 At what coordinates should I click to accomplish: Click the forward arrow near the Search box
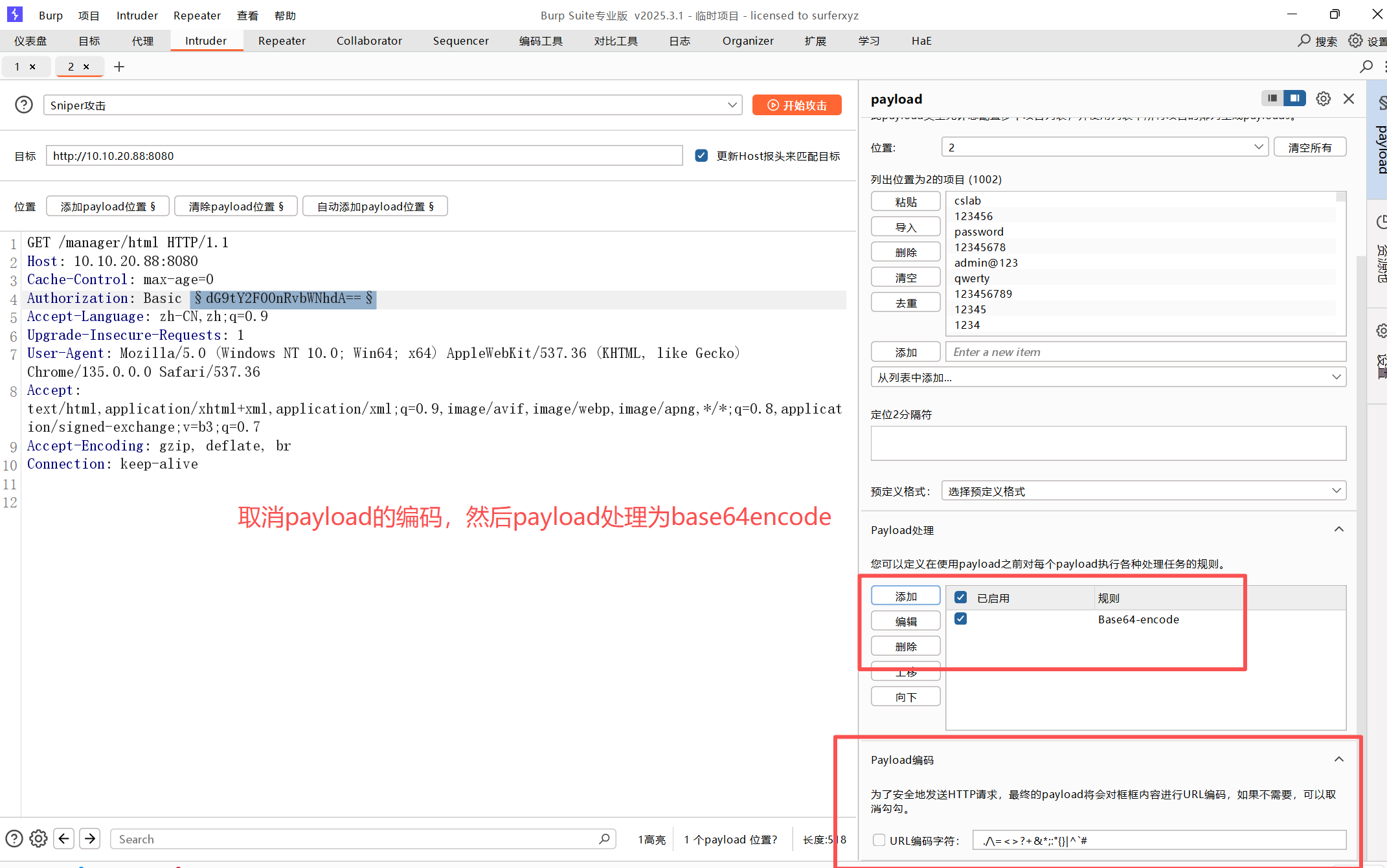point(90,839)
